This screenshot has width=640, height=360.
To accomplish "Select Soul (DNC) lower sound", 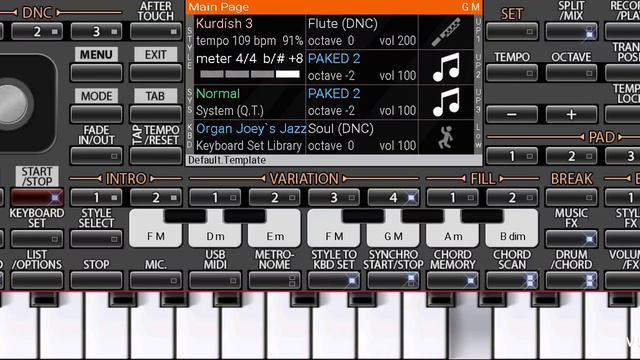I will 341,129.
